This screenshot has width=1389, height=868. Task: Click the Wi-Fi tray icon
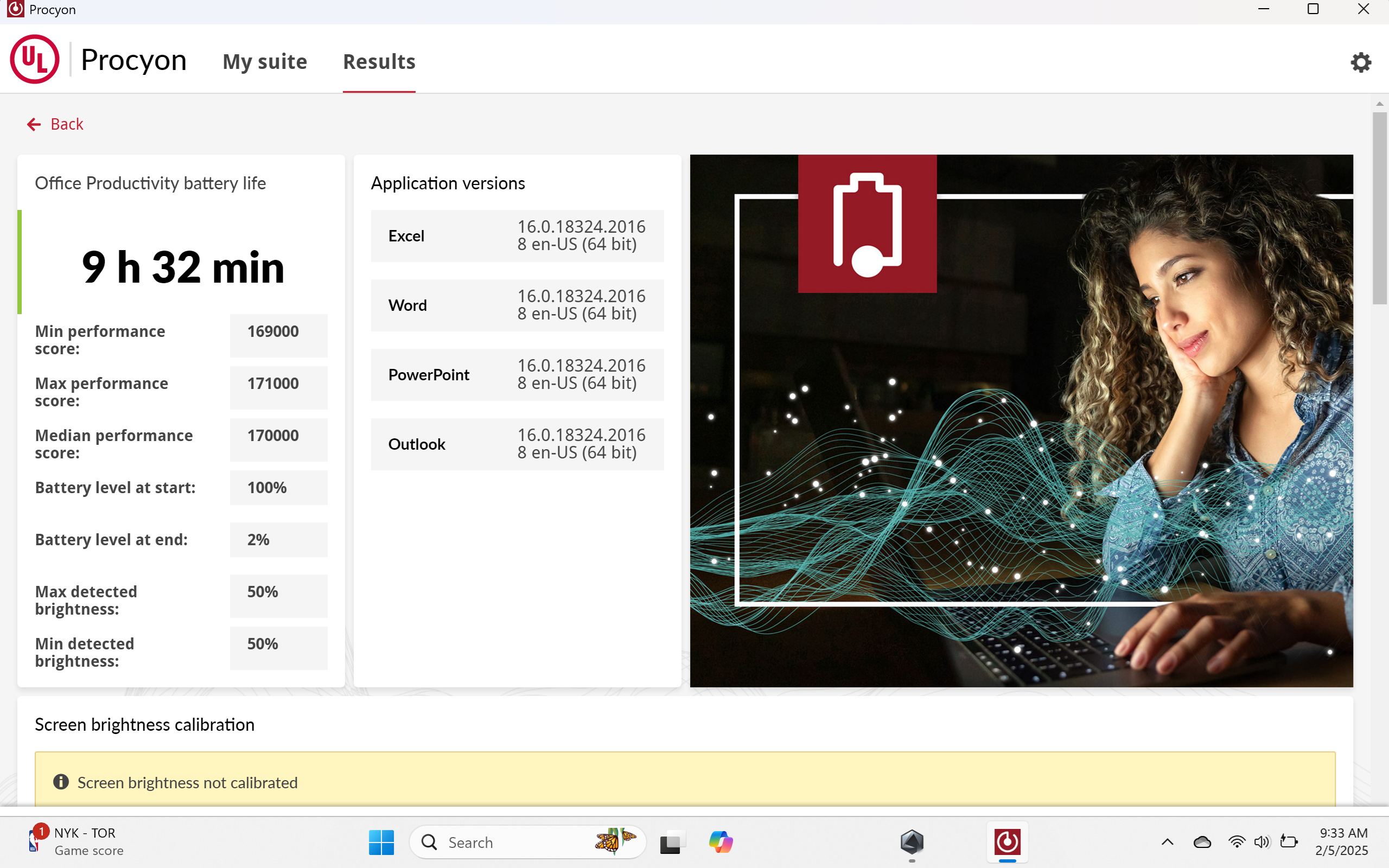(x=1236, y=842)
